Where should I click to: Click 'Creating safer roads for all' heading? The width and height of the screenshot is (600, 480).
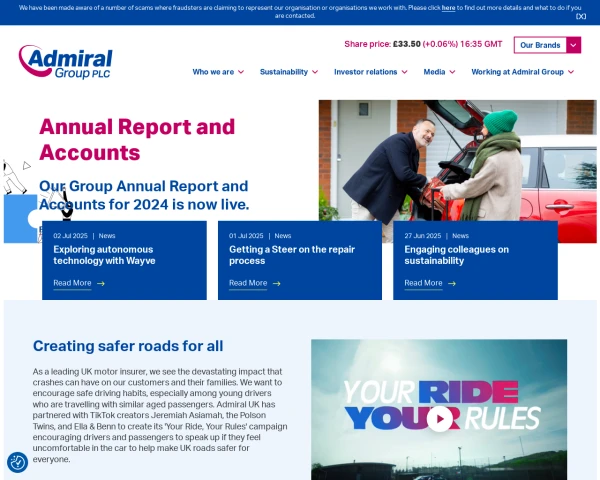pos(128,346)
